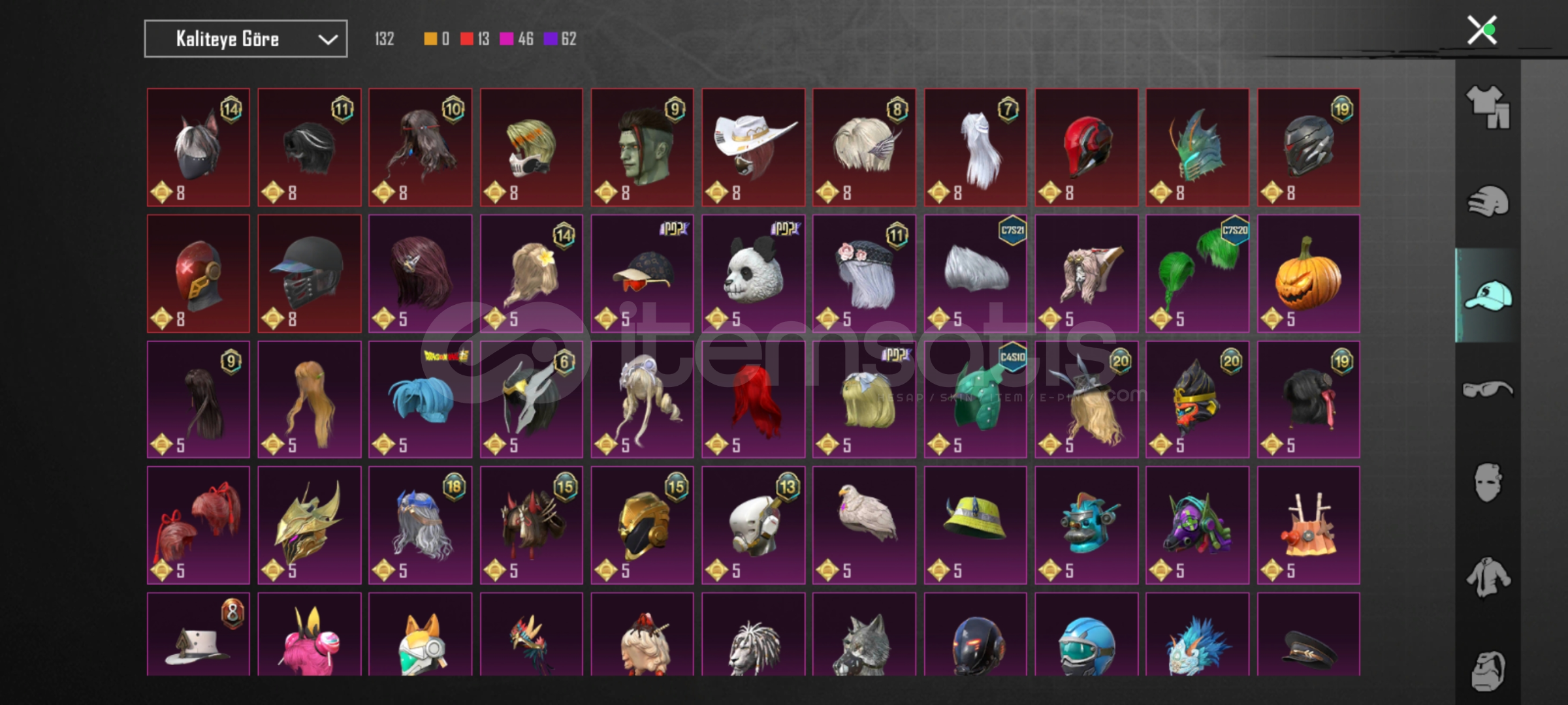Select the panda head item
Viewport: 1568px width, 705px height.
(753, 274)
